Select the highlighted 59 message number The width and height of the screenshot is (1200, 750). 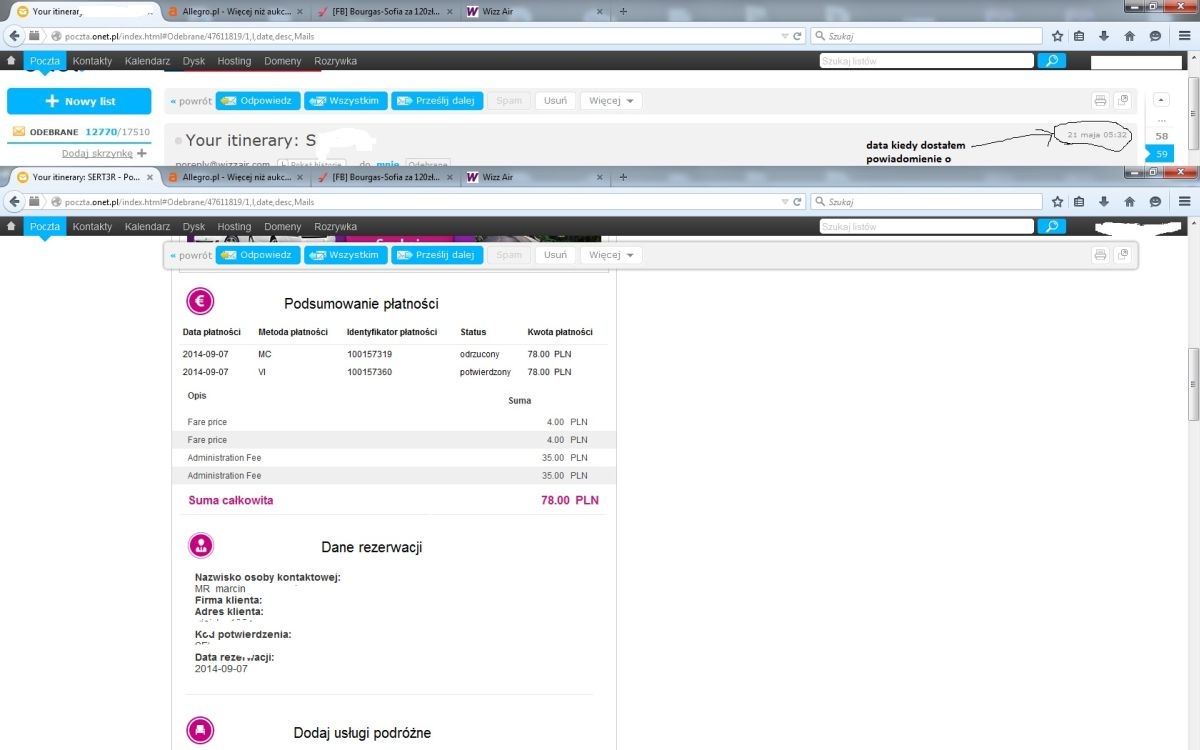point(1161,154)
